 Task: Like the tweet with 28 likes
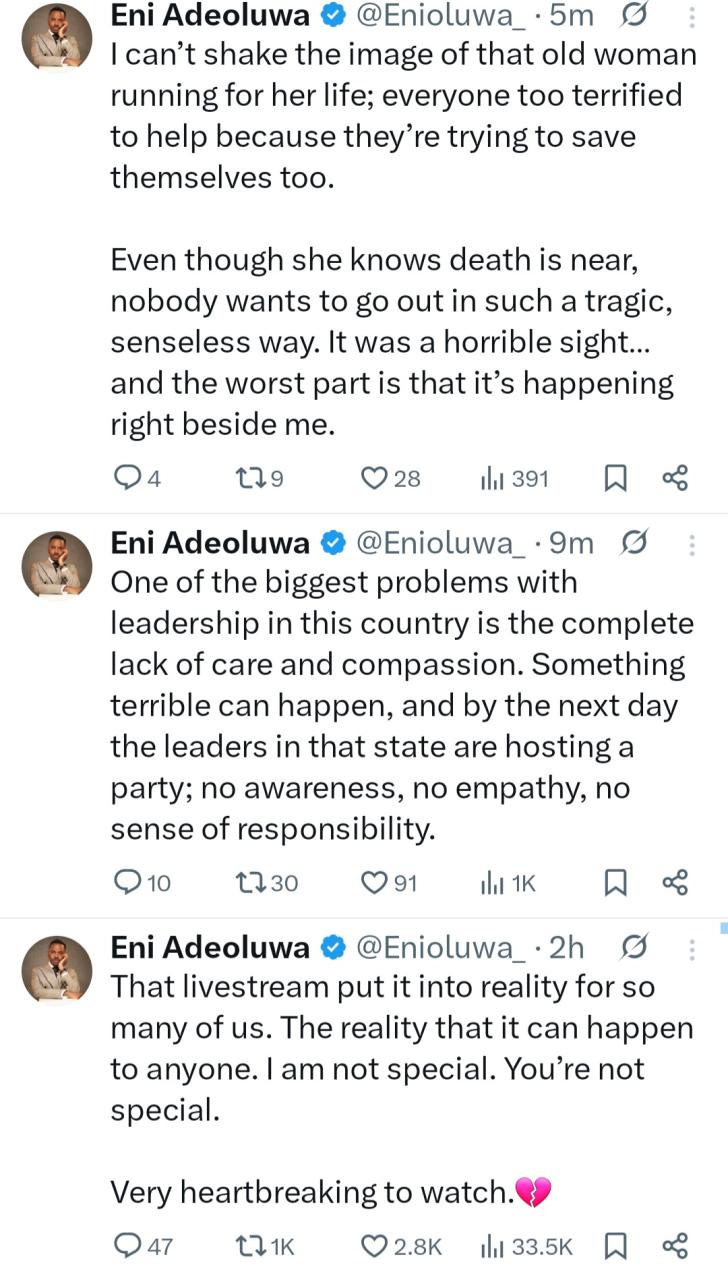point(374,479)
